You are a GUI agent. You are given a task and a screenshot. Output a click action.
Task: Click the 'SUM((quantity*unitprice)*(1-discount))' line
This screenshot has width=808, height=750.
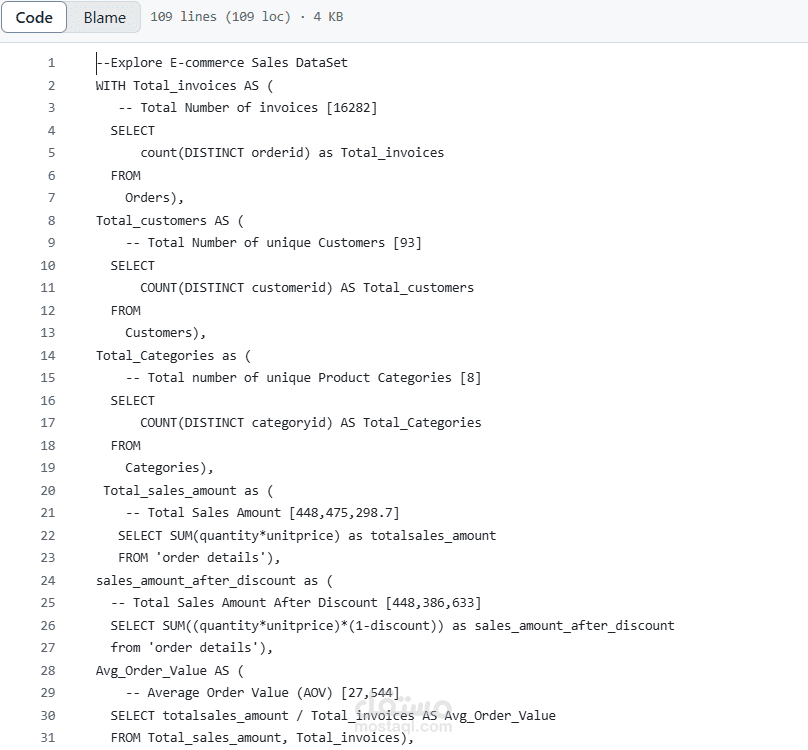[x=392, y=626]
